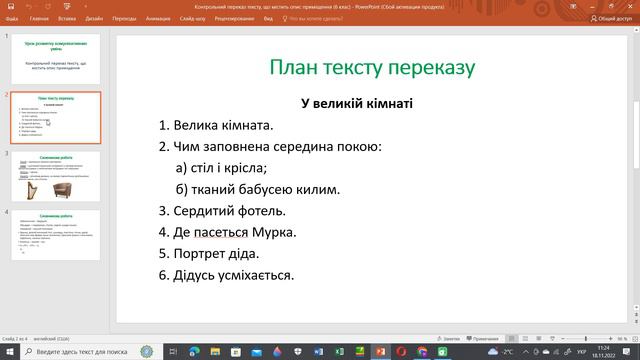Click the zoom in plus button
Viewport: 640px width, 360px height.
click(x=610, y=339)
